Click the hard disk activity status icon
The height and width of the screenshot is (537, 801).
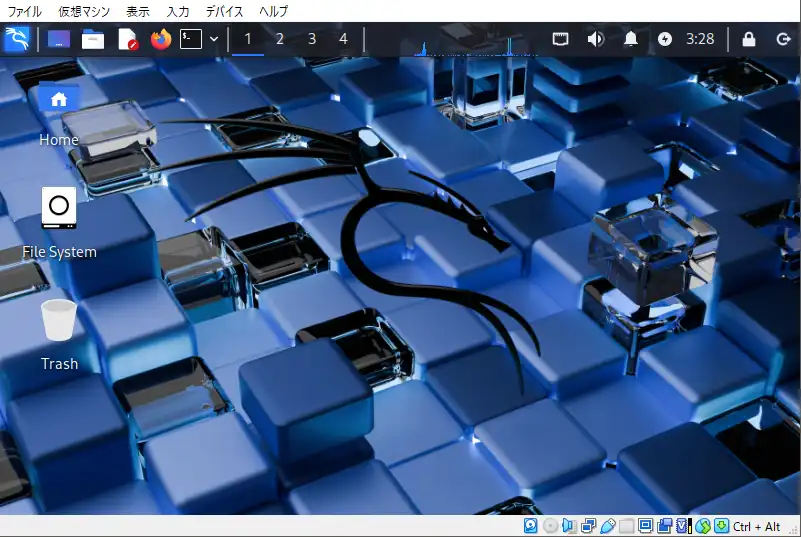(x=531, y=526)
